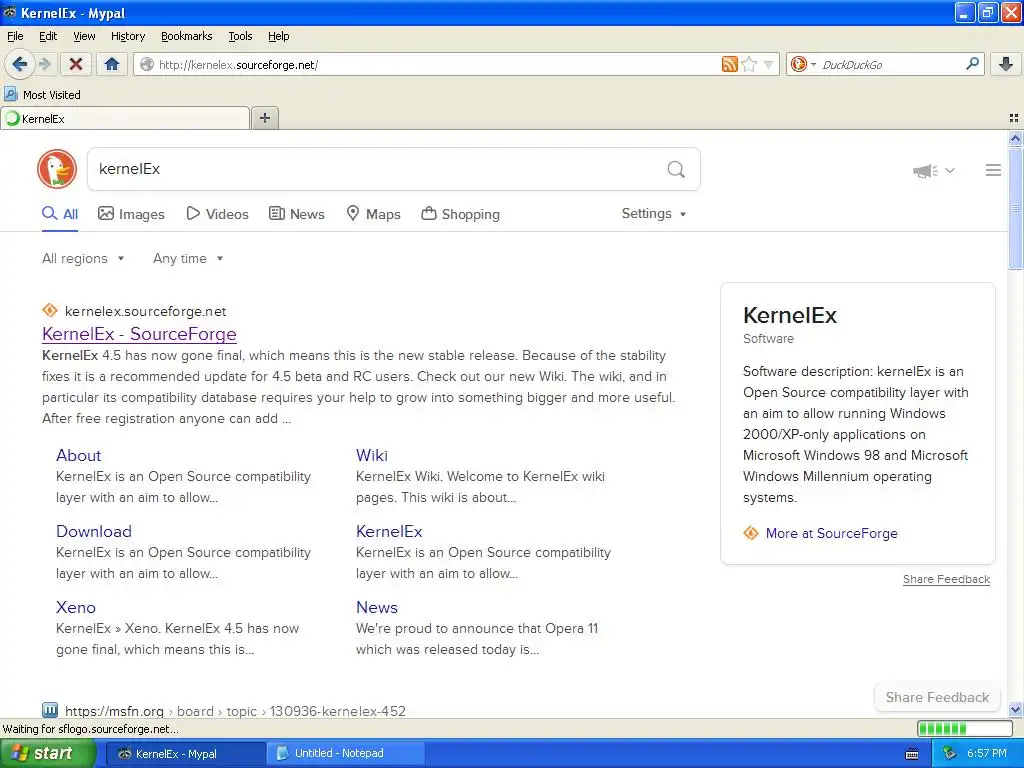Expand the Settings dropdown
Screen dimensions: 1024x768
pos(654,214)
